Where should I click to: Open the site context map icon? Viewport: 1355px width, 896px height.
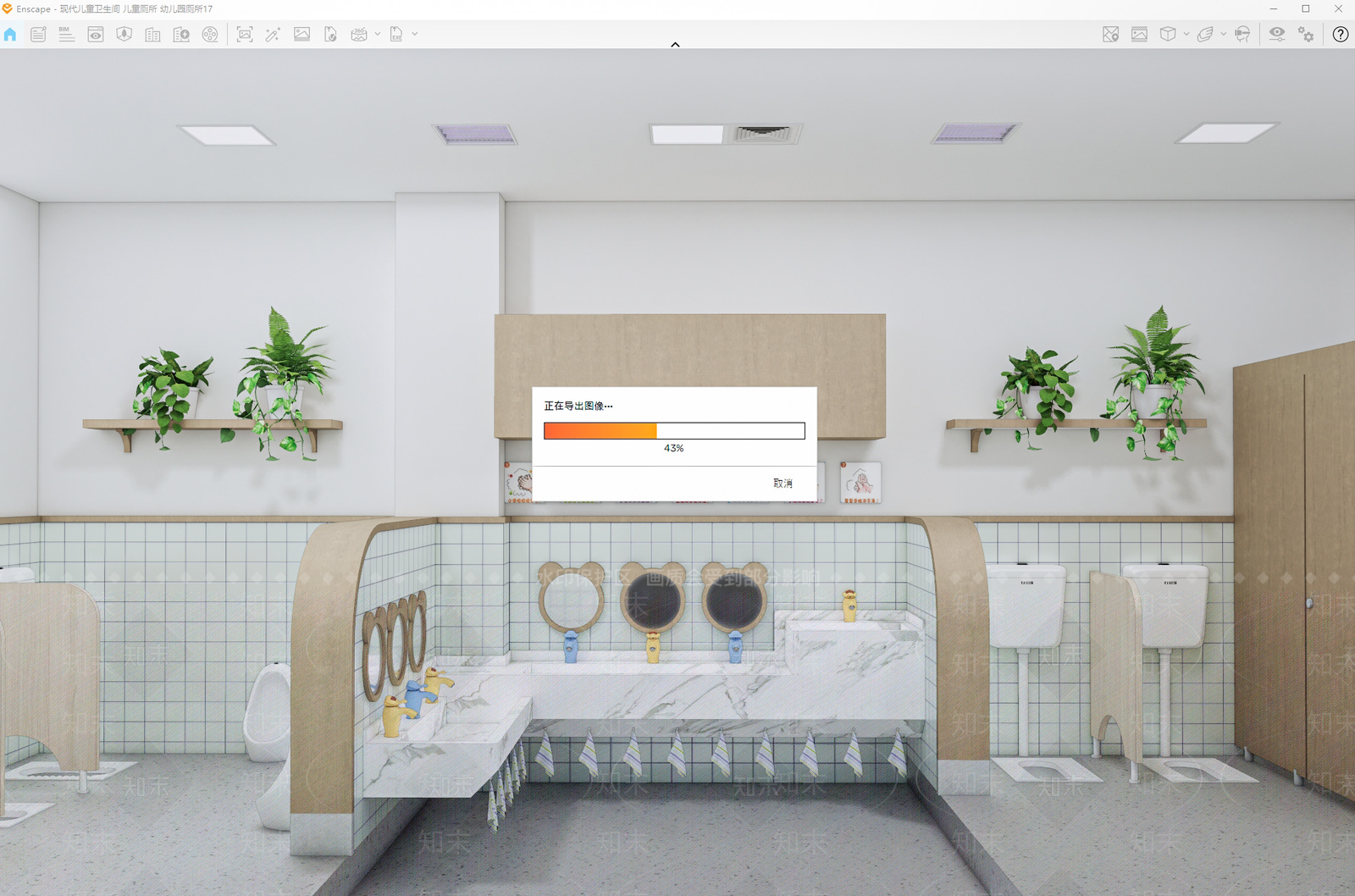(124, 35)
